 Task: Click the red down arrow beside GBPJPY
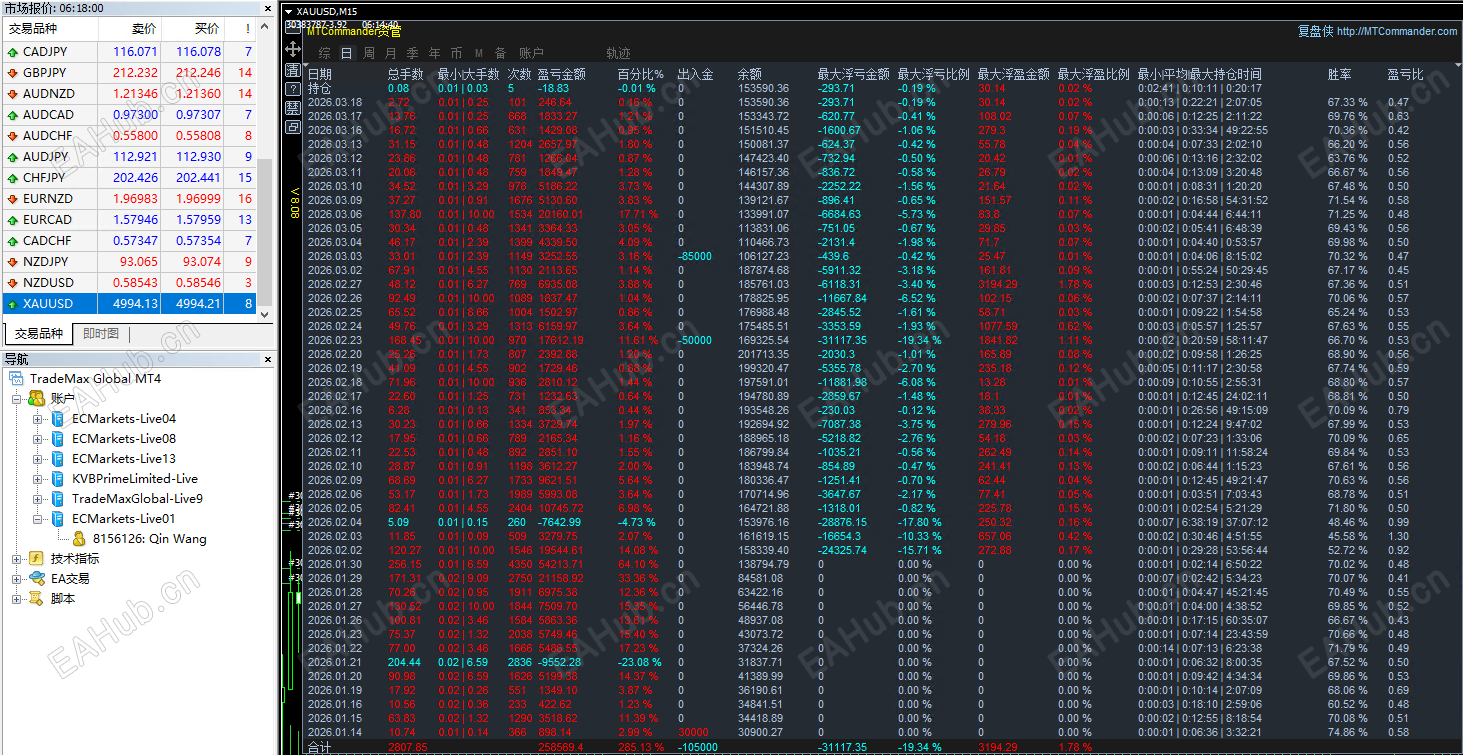point(12,73)
